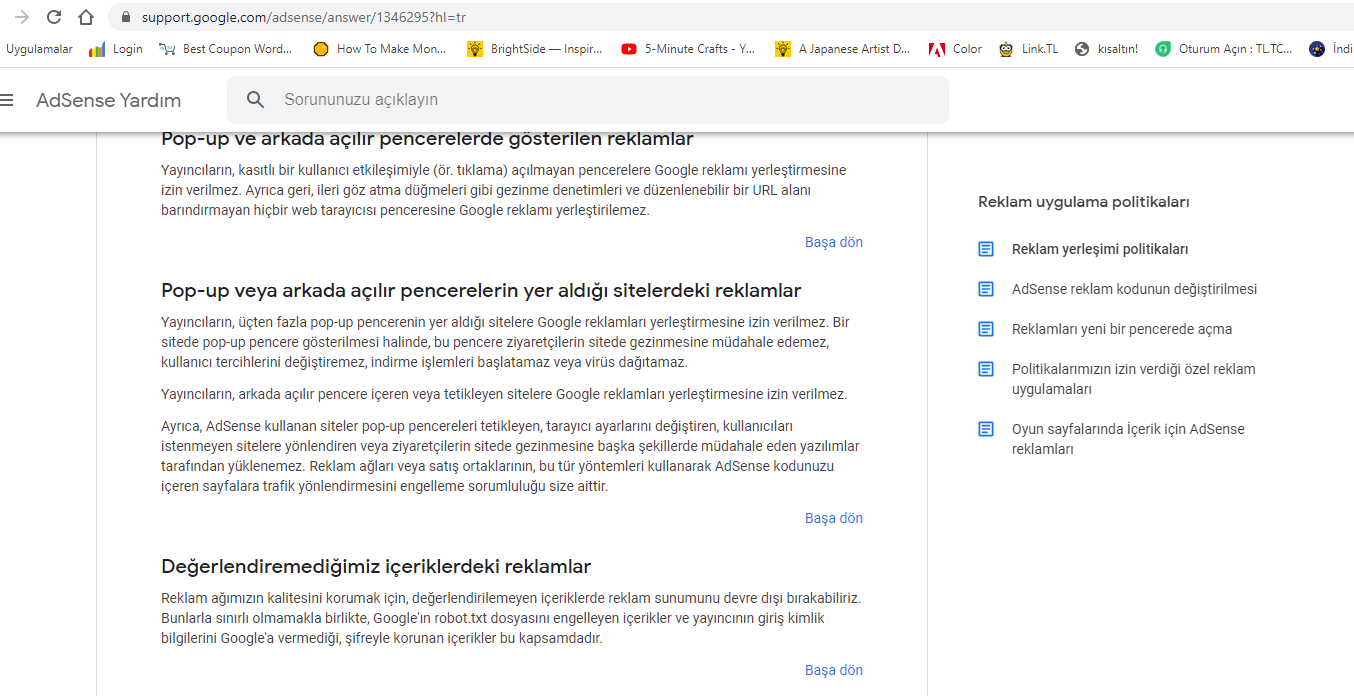This screenshot has height=696, width=1354.
Task: Open Reklam yerleşimi politikaları sidebar link
Action: [1100, 249]
